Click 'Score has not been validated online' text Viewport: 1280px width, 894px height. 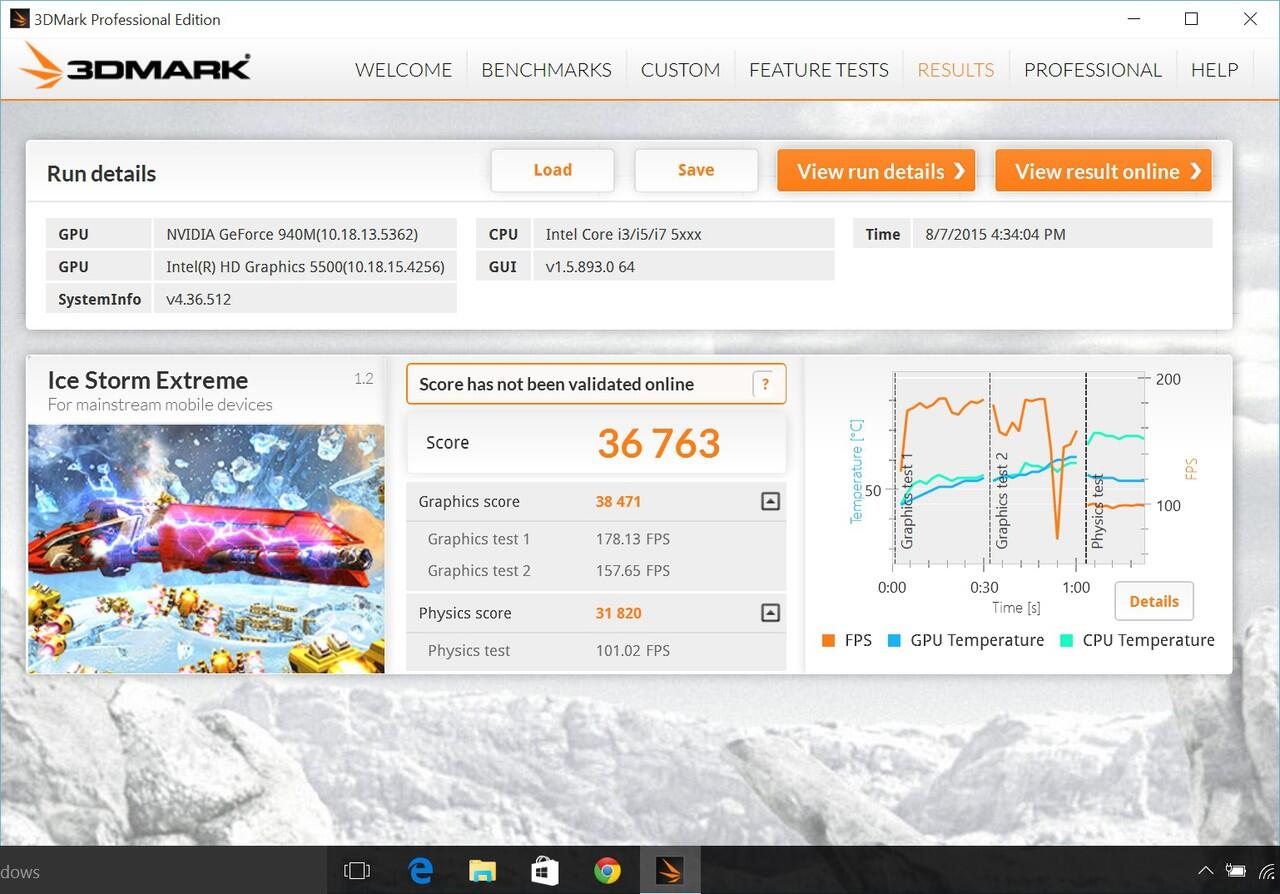pos(556,384)
